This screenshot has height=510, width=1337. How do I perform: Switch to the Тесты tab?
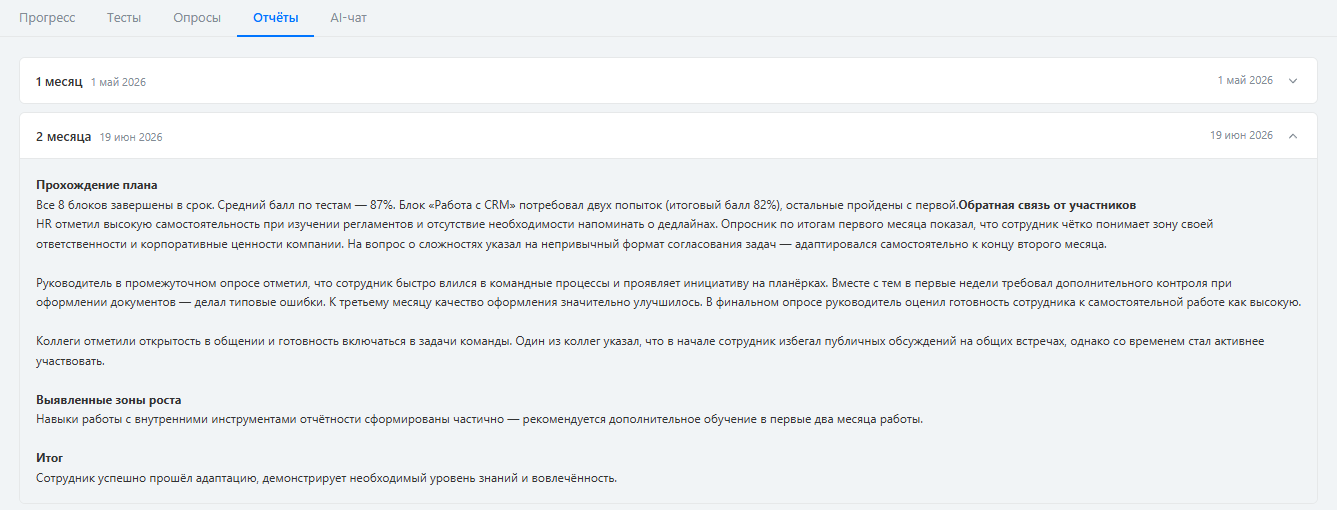[x=124, y=18]
